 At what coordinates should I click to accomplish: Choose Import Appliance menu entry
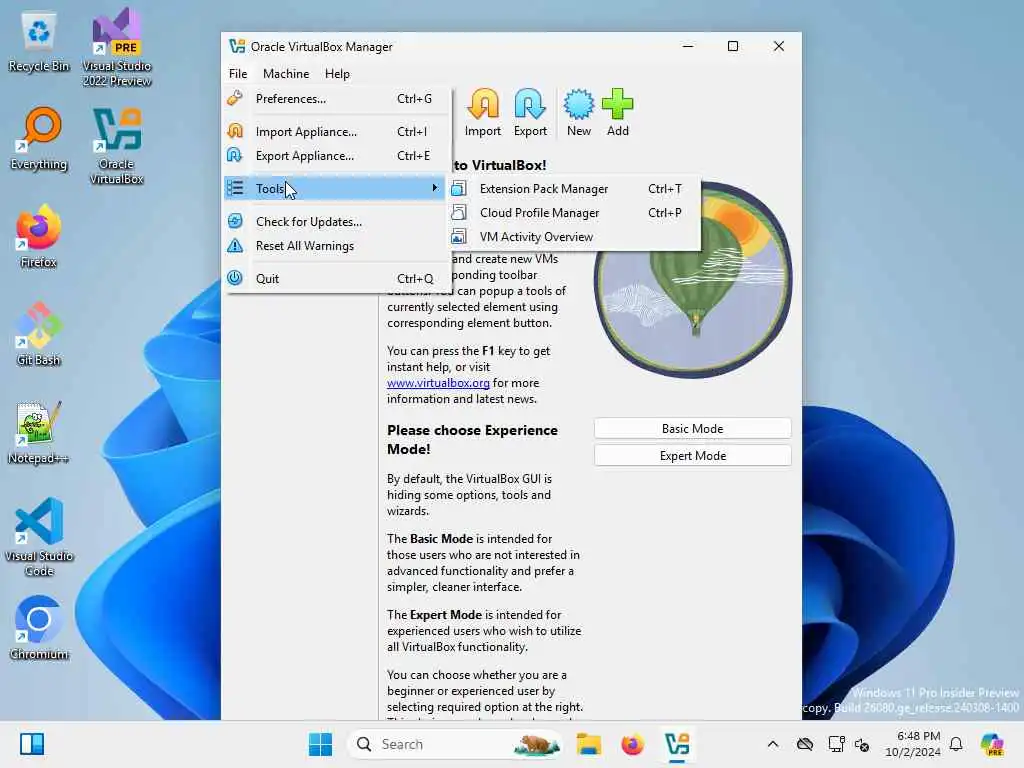point(337,131)
